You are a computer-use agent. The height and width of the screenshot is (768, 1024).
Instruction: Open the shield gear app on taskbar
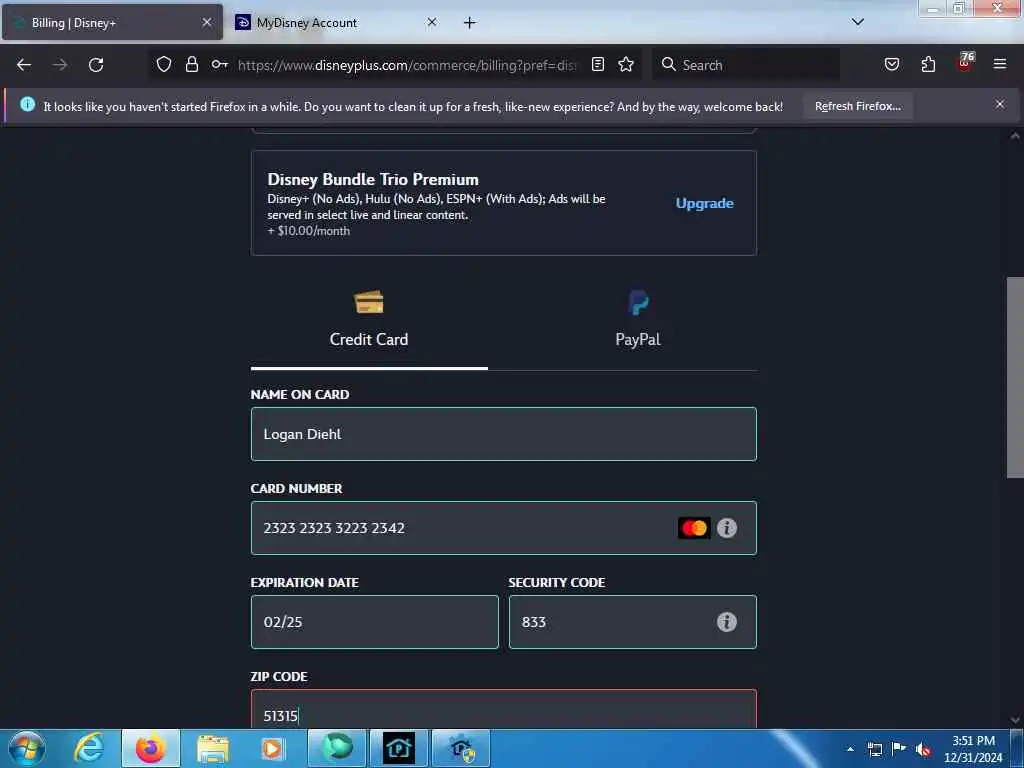[461, 748]
